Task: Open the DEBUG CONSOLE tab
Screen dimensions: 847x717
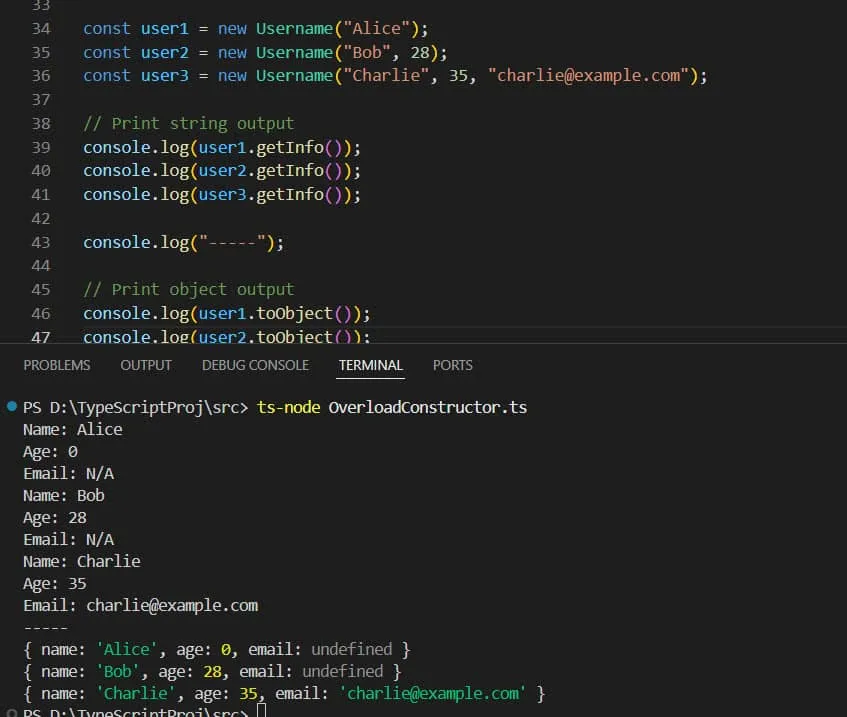Action: (255, 365)
